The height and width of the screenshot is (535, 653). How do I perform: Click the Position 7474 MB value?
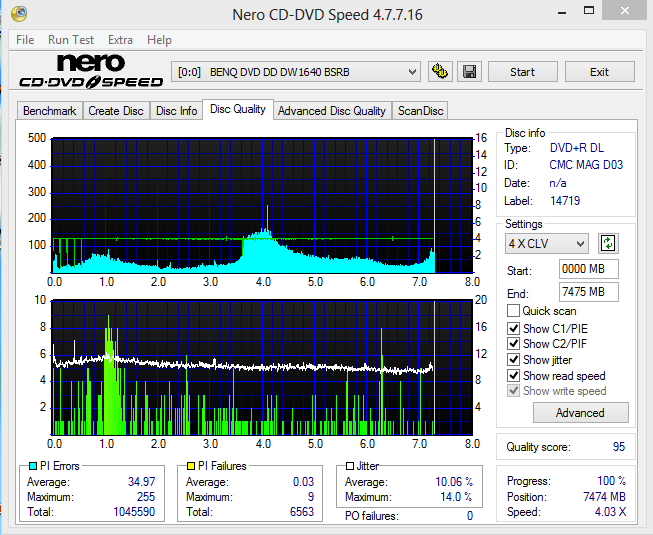point(604,497)
